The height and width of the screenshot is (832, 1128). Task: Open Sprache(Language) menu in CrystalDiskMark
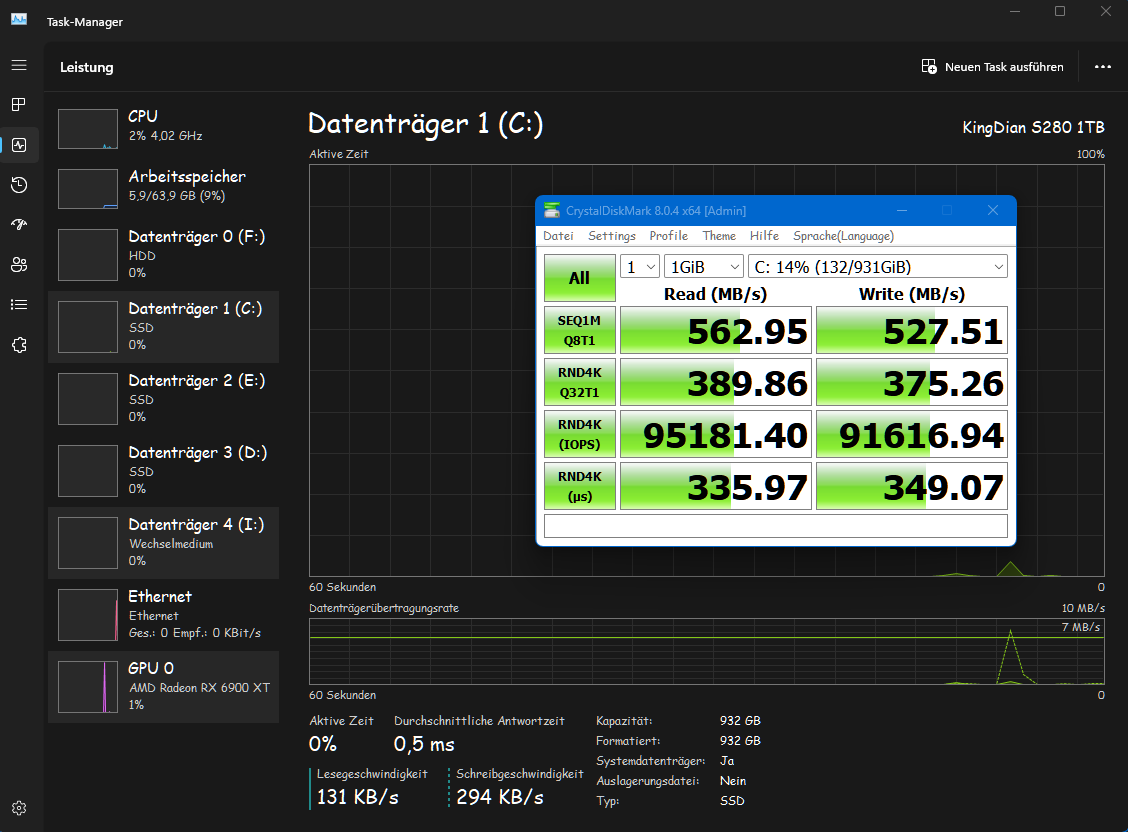(x=843, y=236)
